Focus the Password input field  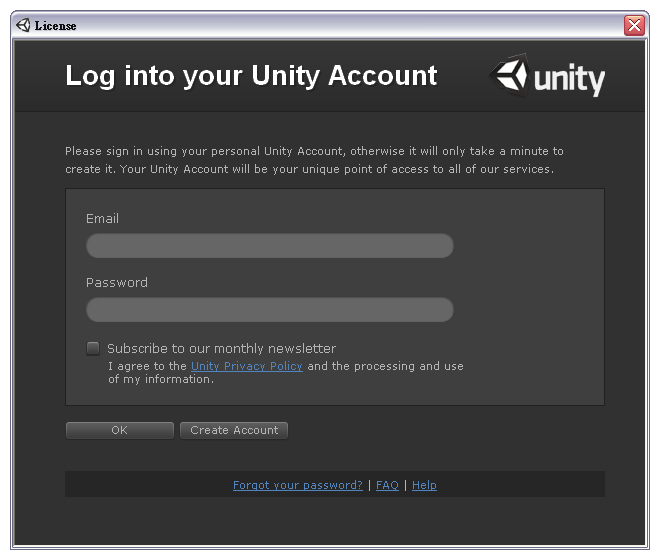270,310
